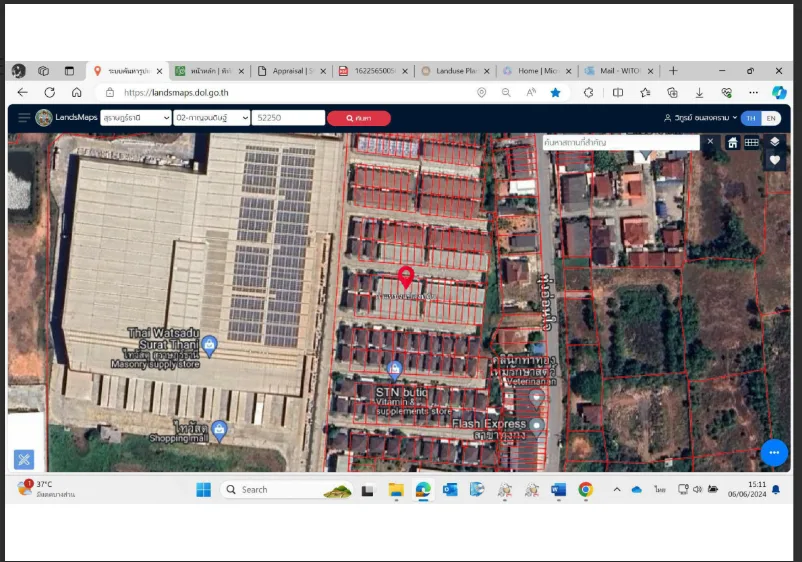802x562 pixels.
Task: Open Outlook from the taskbar
Action: click(450, 490)
